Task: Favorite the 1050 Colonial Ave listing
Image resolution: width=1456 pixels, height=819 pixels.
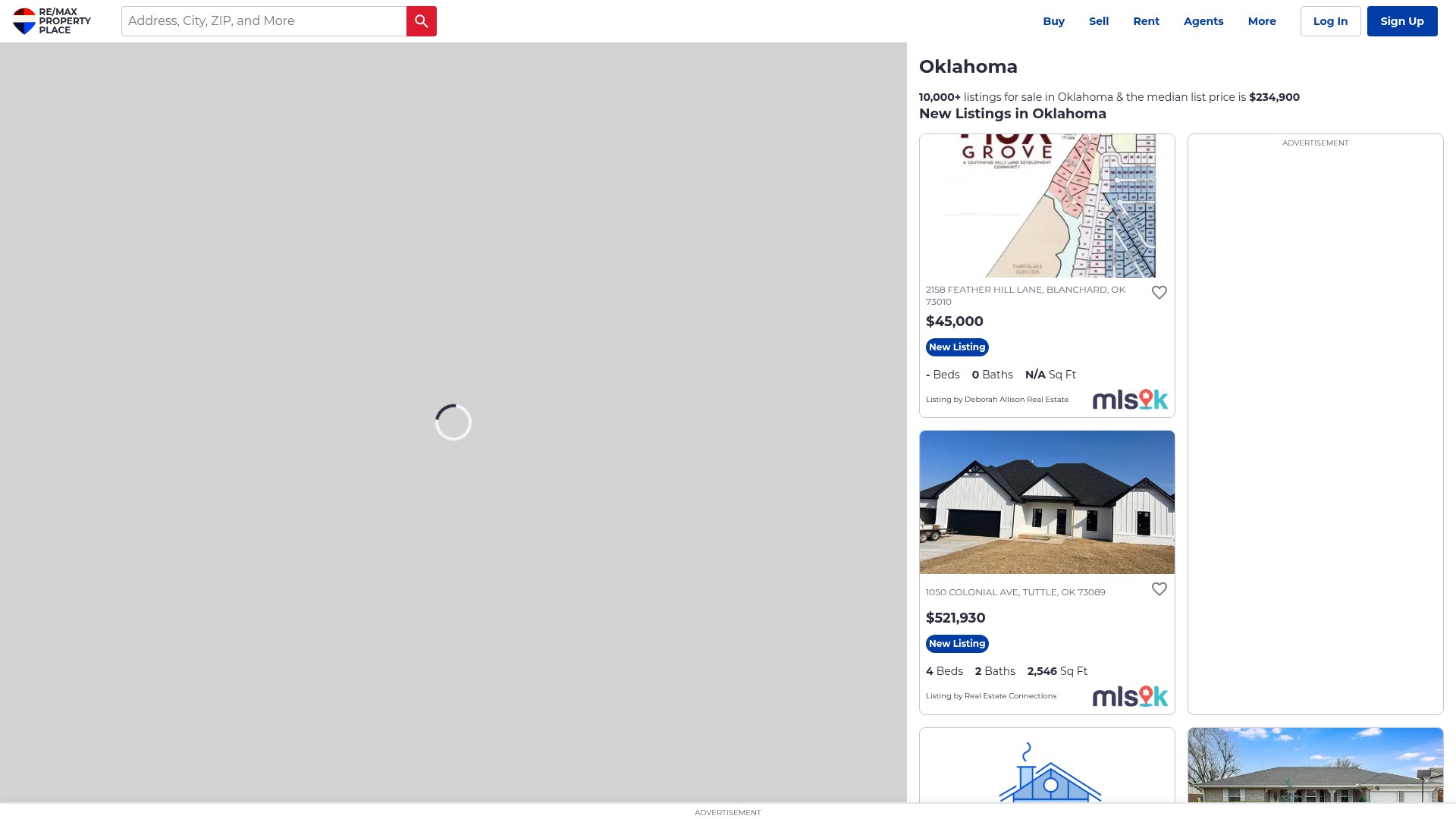Action: [x=1159, y=589]
